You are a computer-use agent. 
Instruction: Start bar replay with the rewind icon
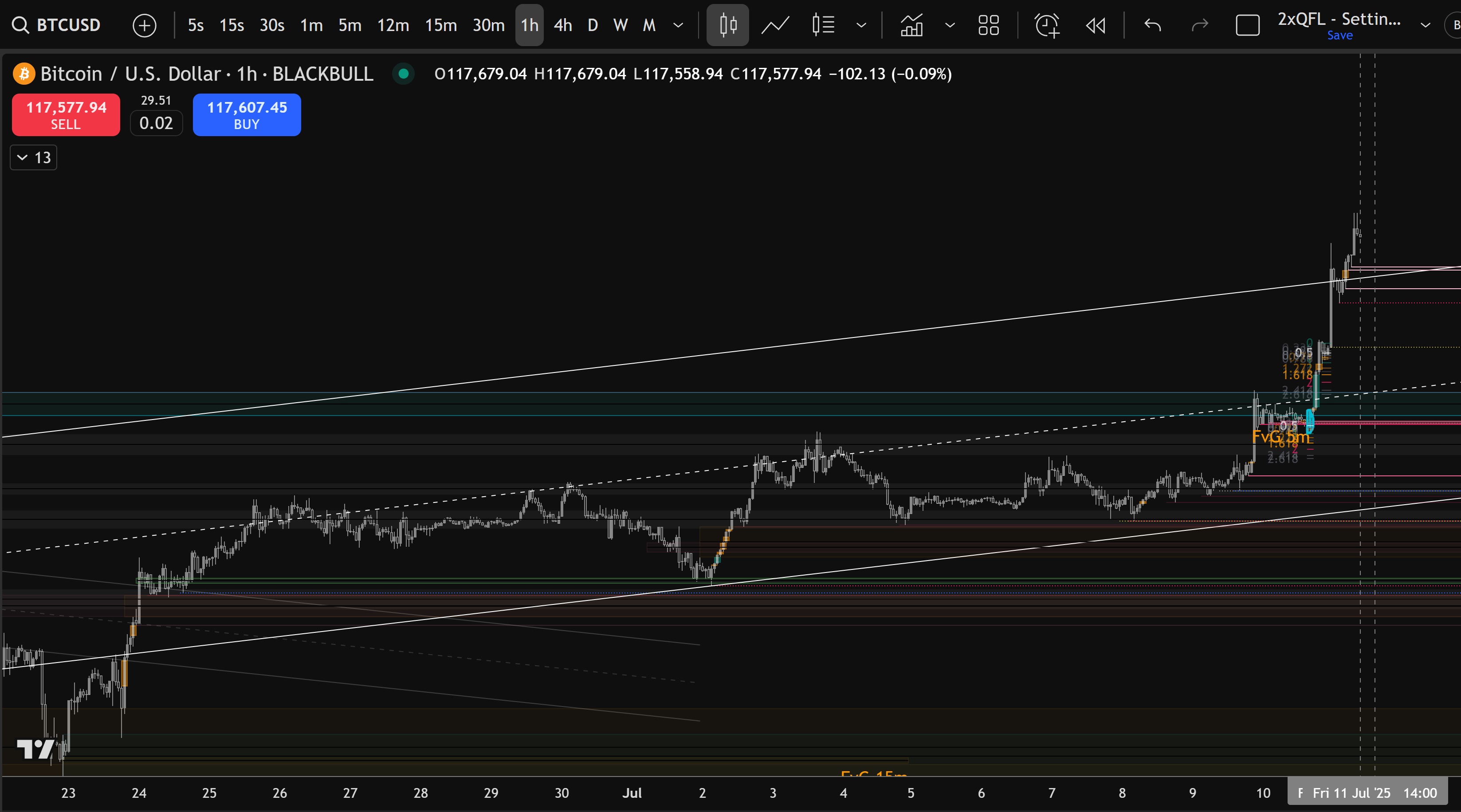[x=1095, y=25]
